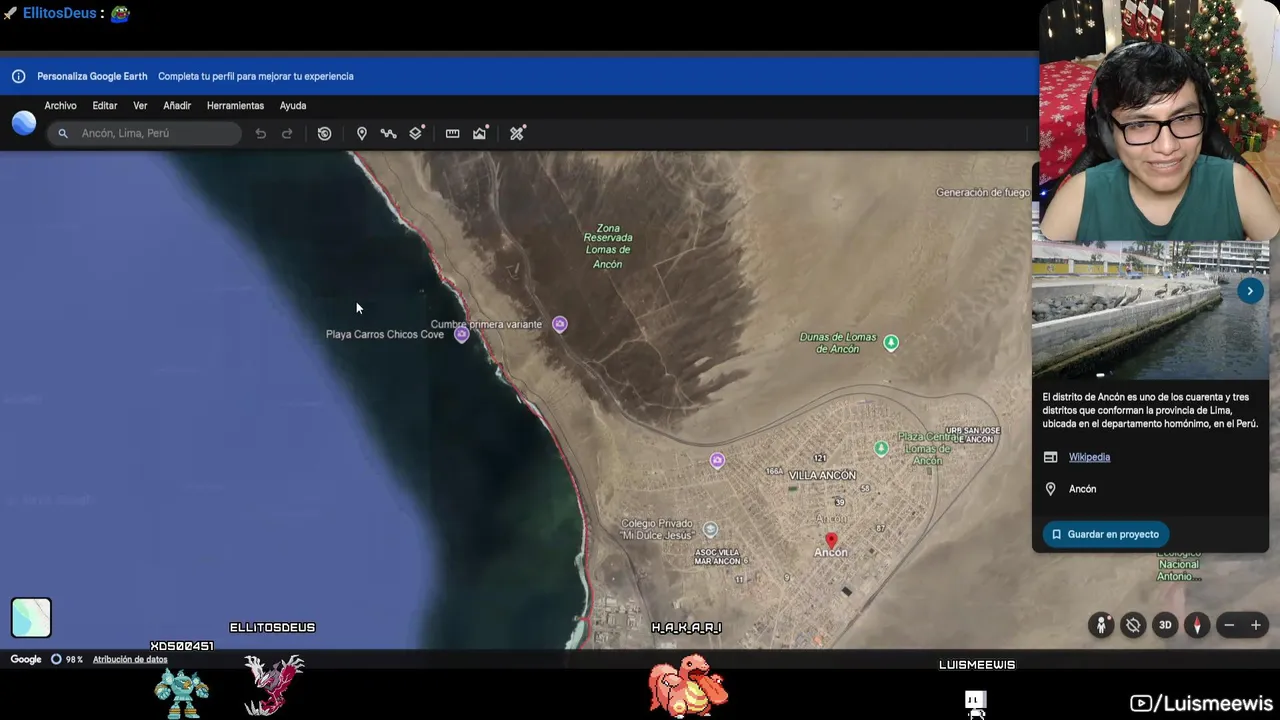Click Completa tu perfil banner text

click(256, 76)
